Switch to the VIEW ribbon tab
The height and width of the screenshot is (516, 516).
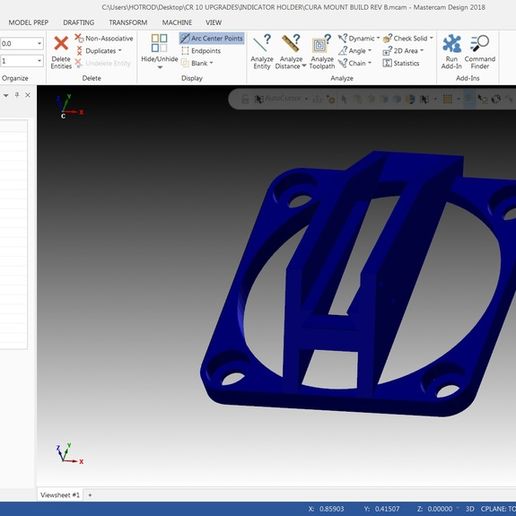tap(213, 22)
